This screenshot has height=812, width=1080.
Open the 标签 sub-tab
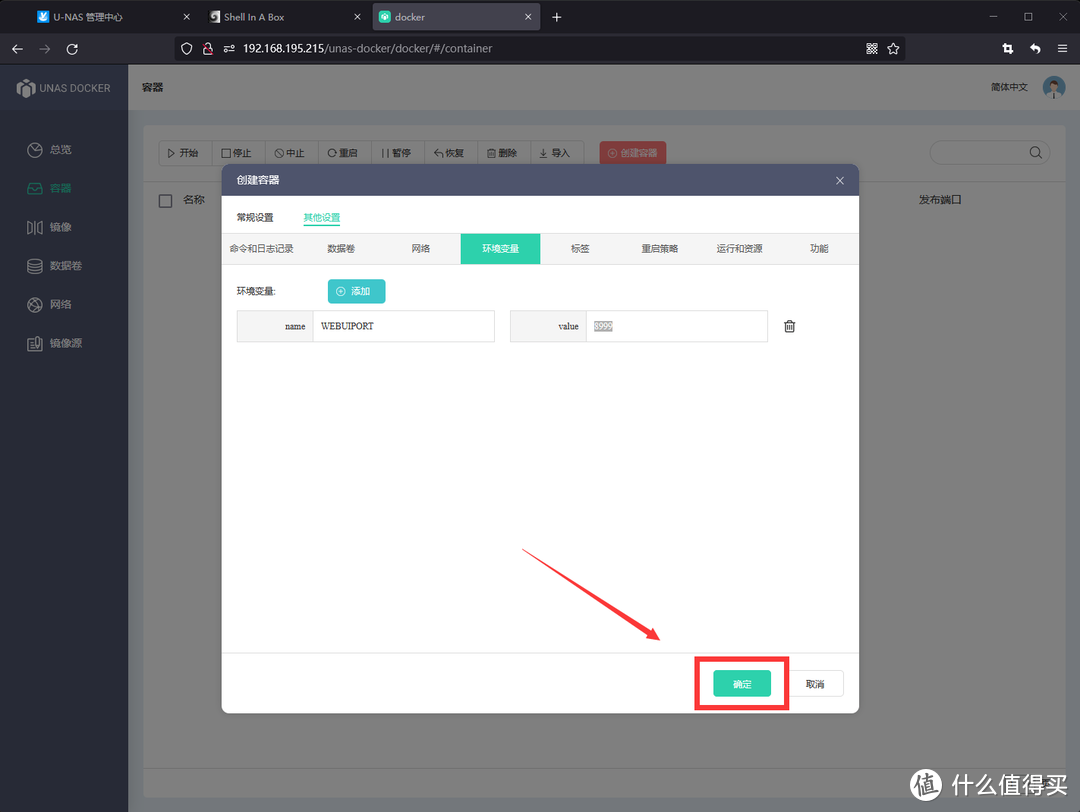click(580, 249)
